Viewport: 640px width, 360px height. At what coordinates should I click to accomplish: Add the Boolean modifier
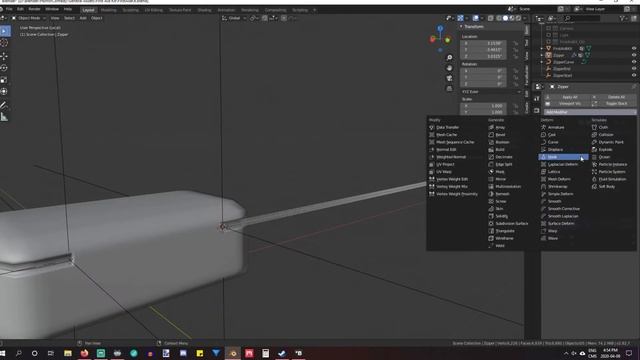click(x=502, y=142)
